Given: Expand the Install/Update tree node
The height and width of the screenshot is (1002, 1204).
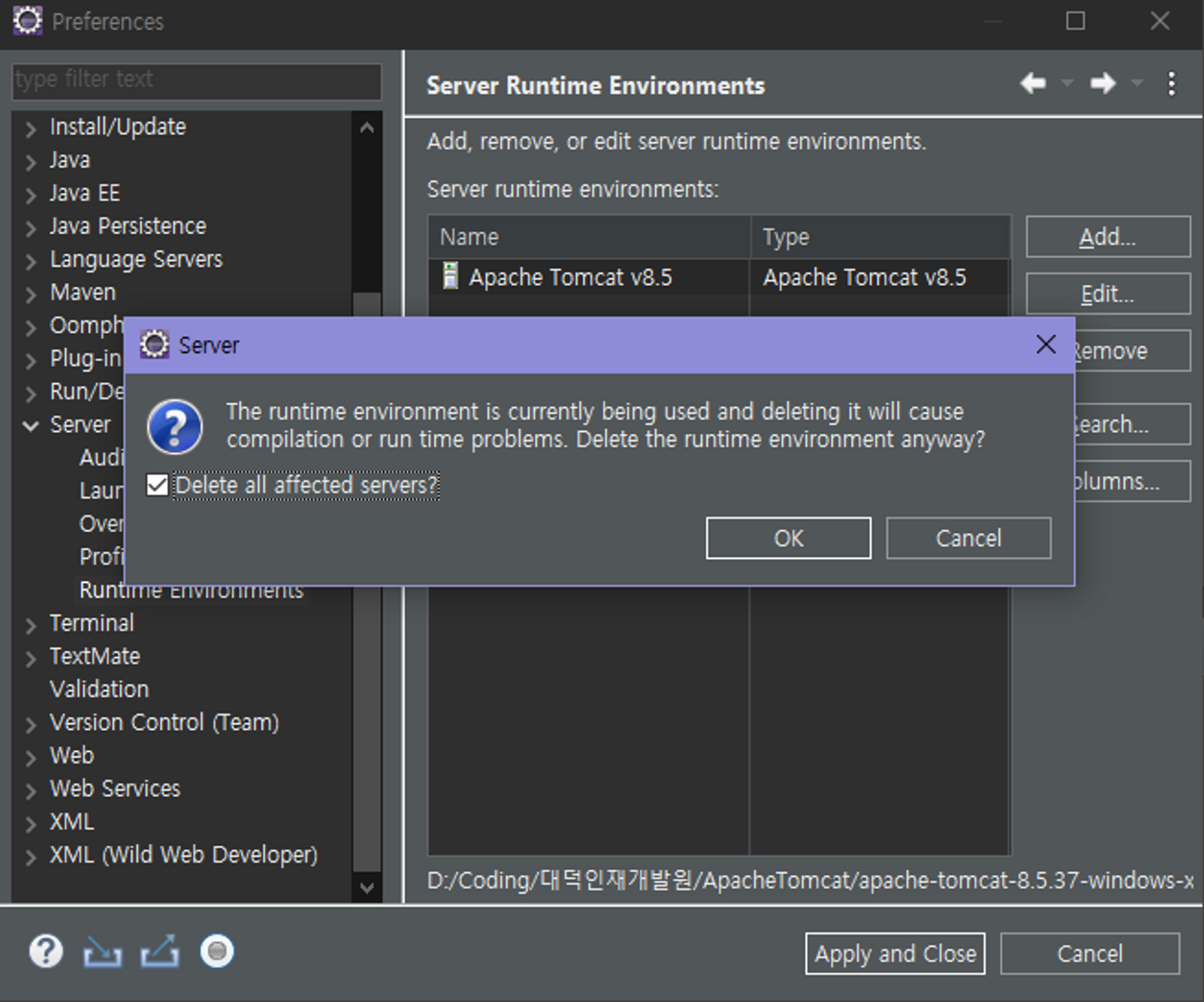Looking at the screenshot, I should click(31, 128).
